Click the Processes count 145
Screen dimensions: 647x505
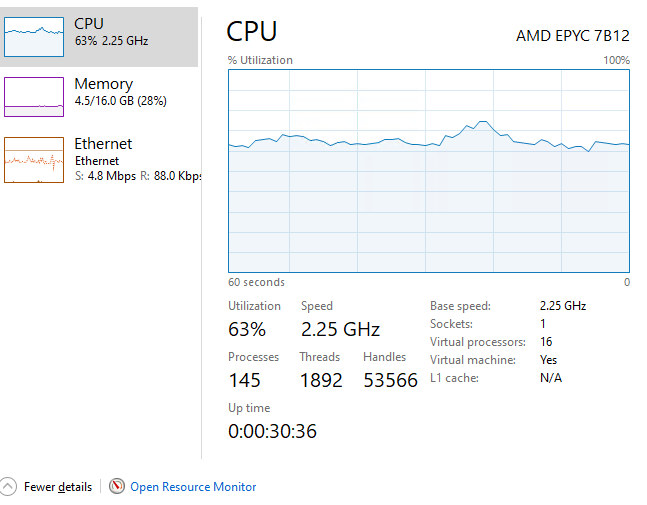click(x=244, y=380)
